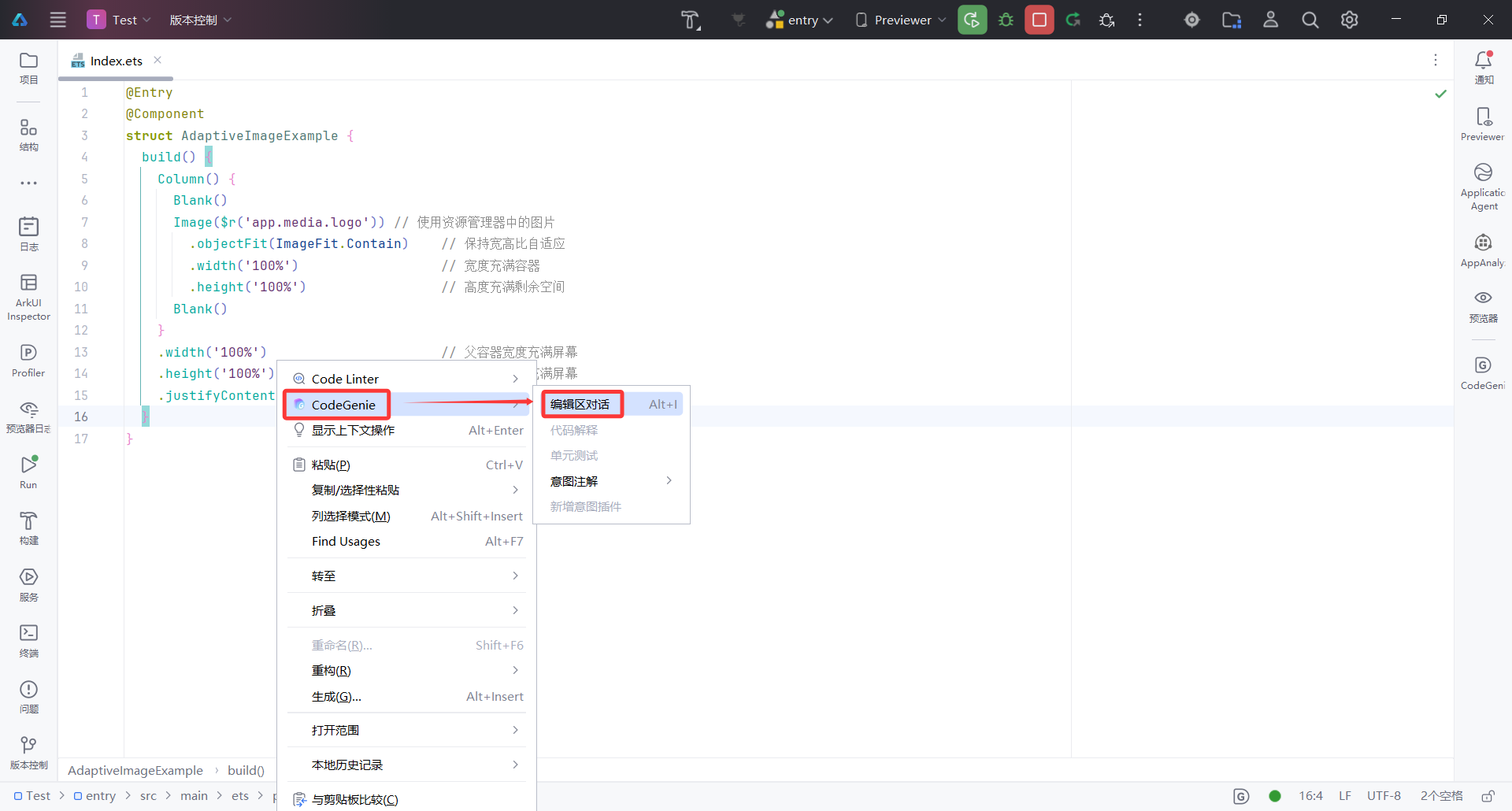Open the search everywhere magnifier
Screen dimensions: 1512x811
(1310, 20)
